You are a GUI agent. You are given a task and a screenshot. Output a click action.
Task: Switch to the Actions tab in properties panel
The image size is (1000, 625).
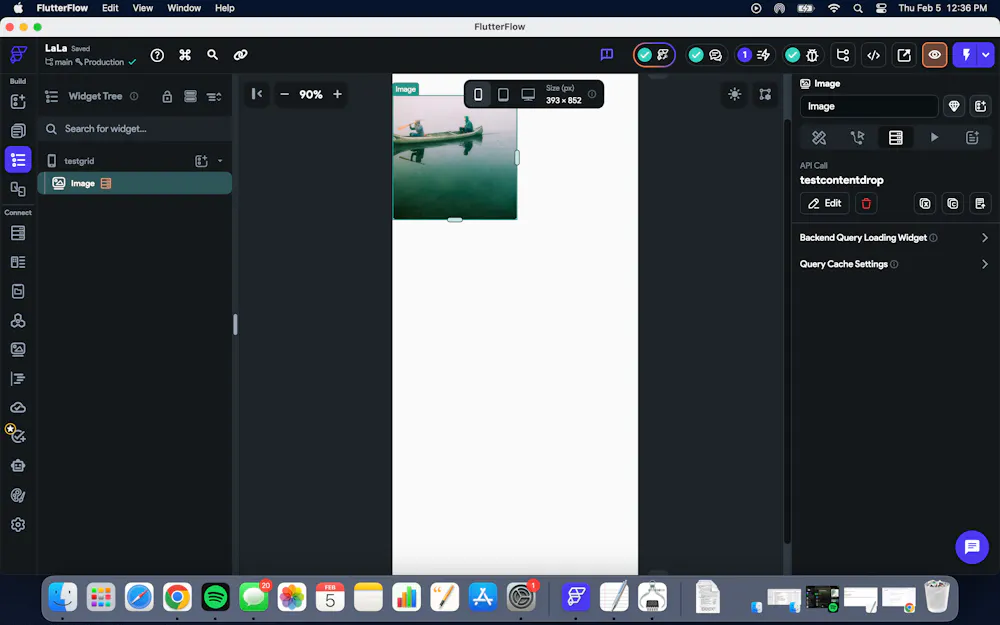click(x=857, y=138)
